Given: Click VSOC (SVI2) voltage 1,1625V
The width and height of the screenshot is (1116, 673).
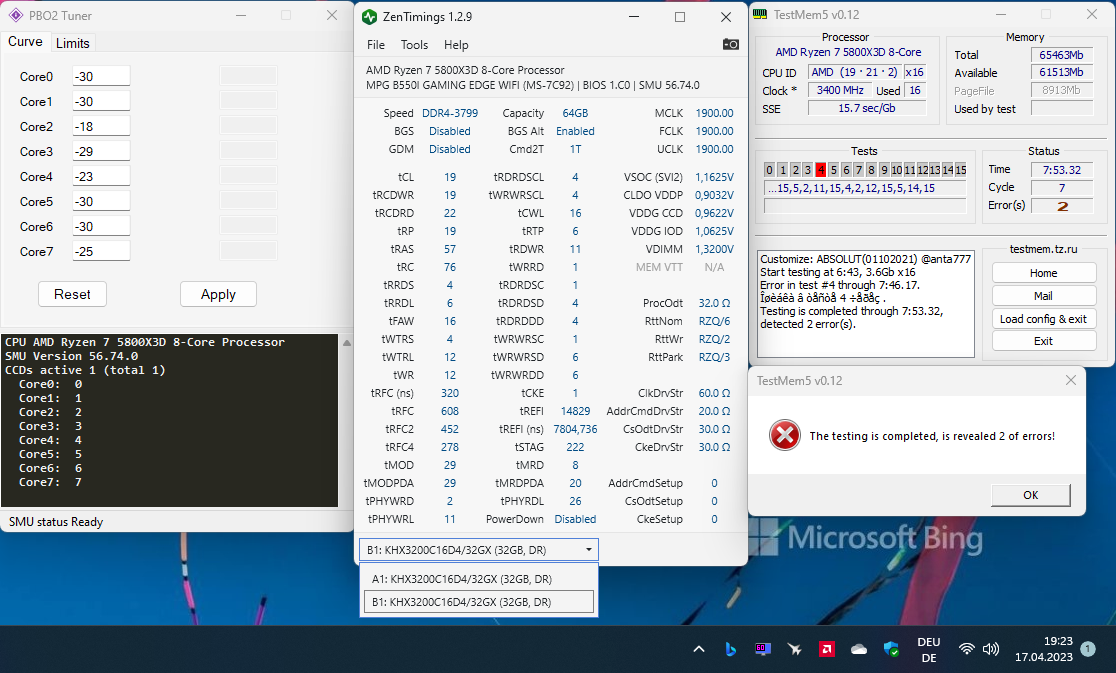Looking at the screenshot, I should click(714, 177).
